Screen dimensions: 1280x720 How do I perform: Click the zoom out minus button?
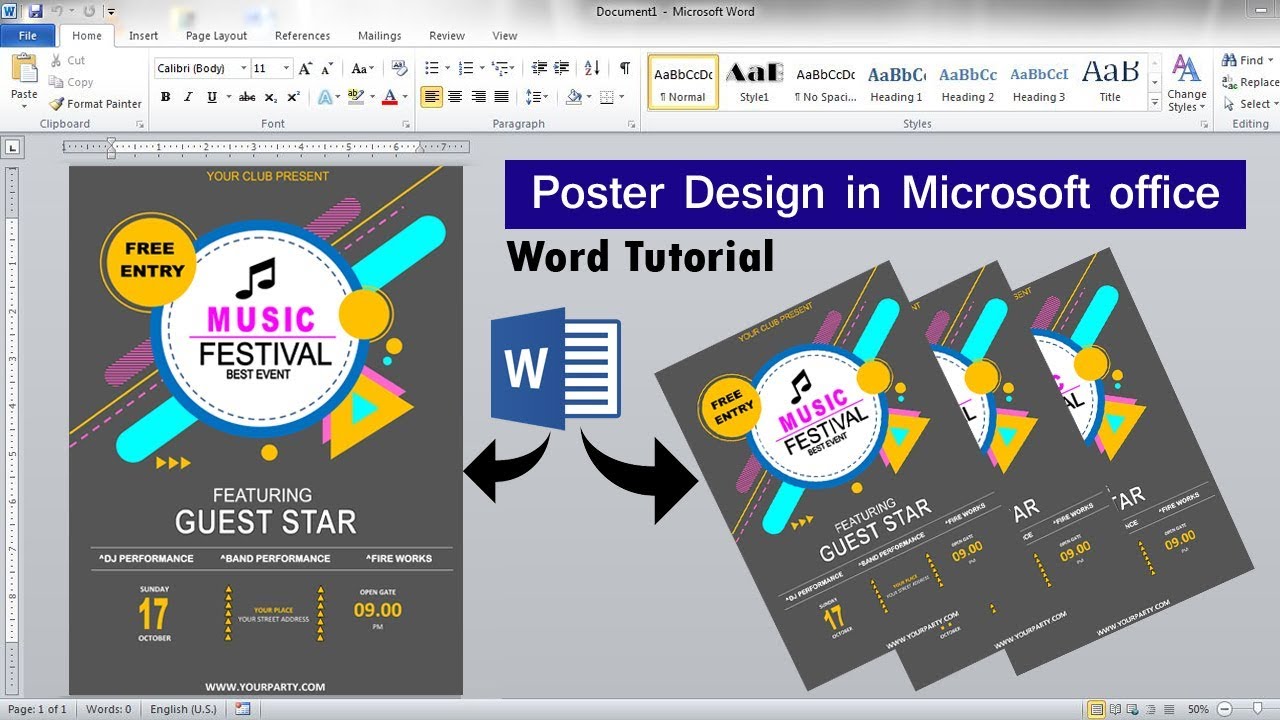1224,709
